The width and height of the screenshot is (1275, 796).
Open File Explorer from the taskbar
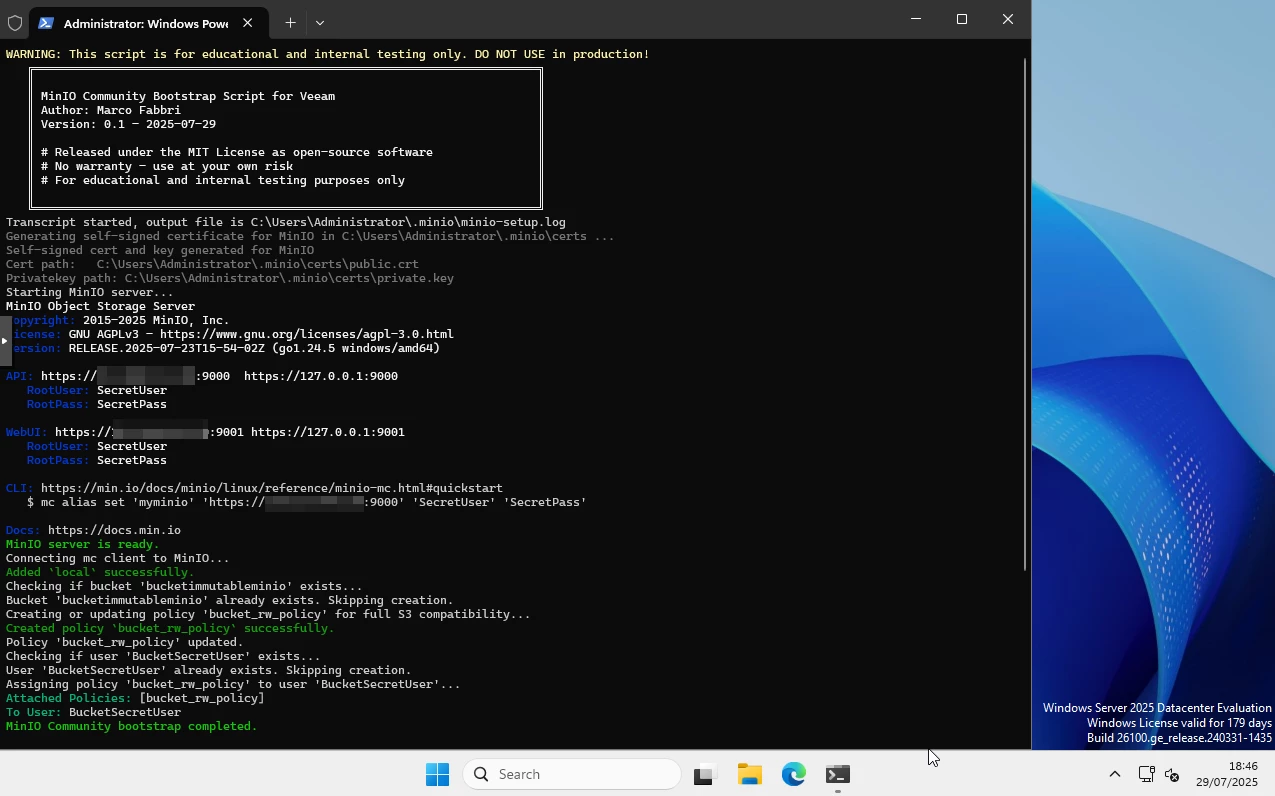tap(750, 774)
